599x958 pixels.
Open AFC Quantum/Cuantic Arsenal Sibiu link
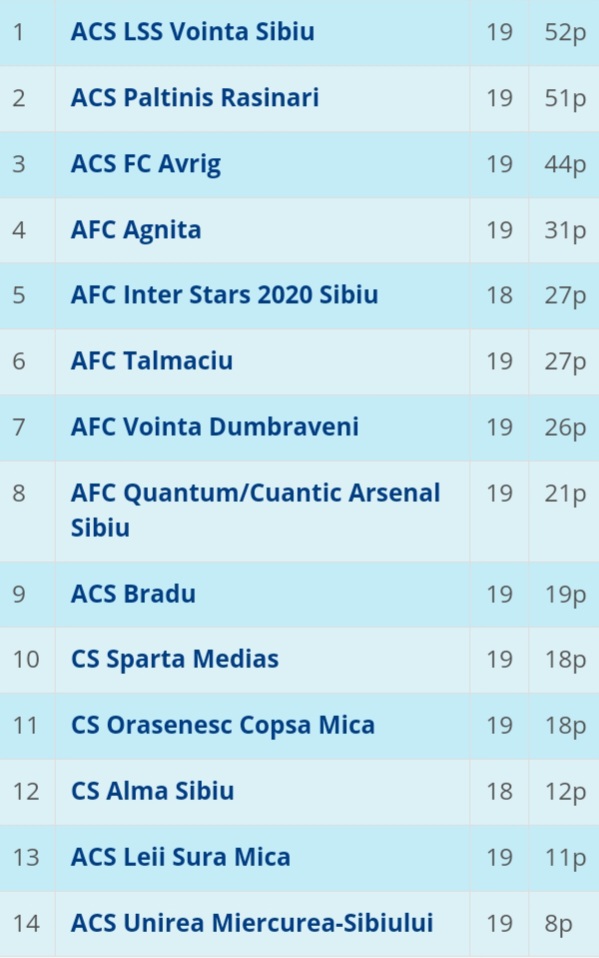[255, 510]
